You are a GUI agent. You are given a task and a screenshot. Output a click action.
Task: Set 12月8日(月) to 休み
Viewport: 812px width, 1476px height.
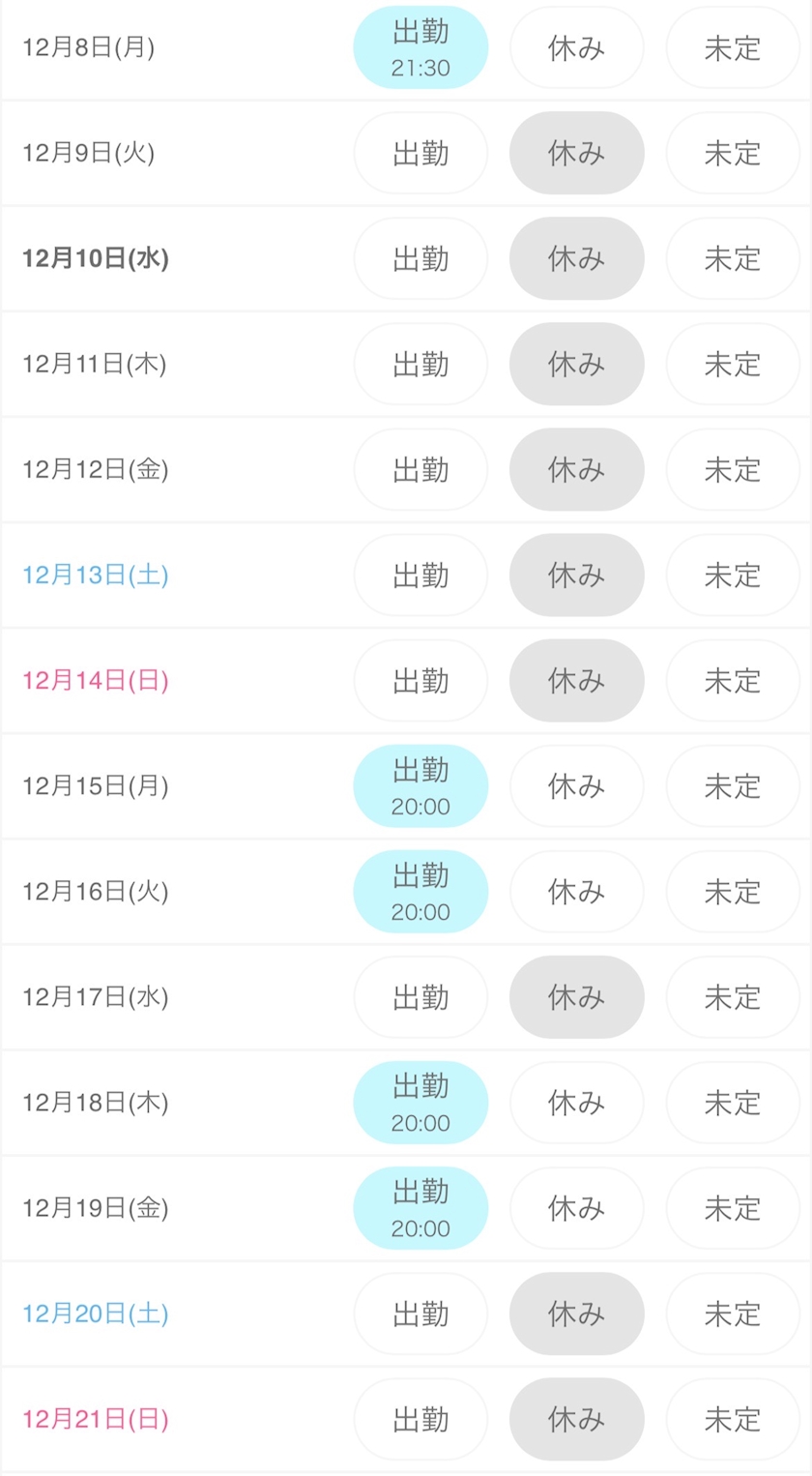pyautogui.click(x=576, y=47)
